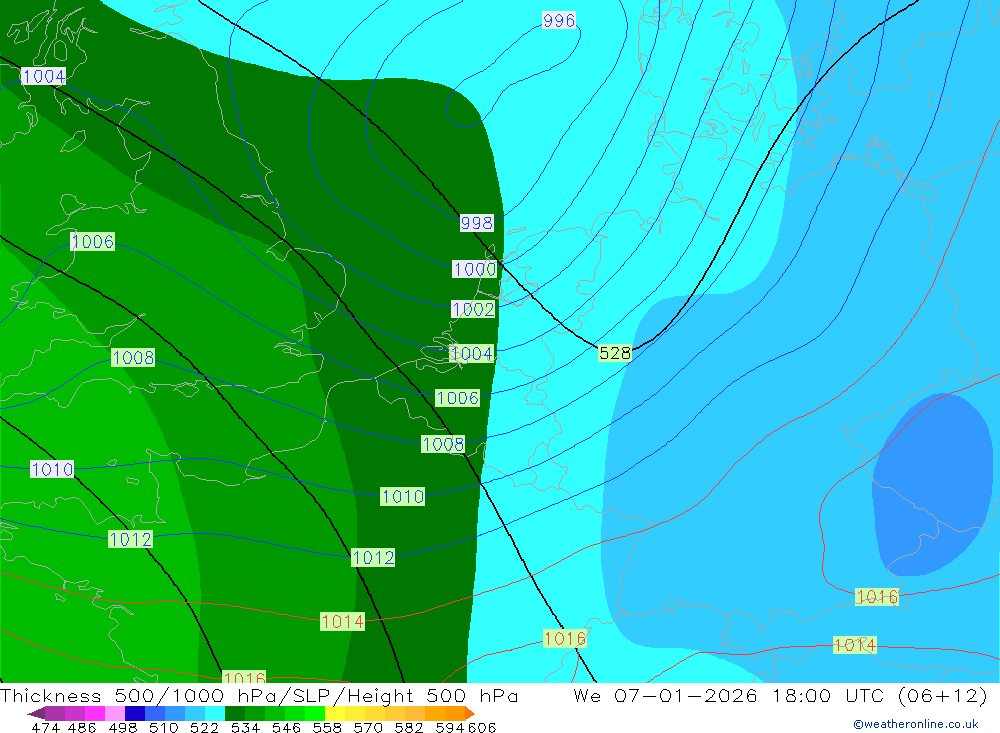Click the '(06+12)' run time text
This screenshot has width=1000, height=733.
(942, 695)
